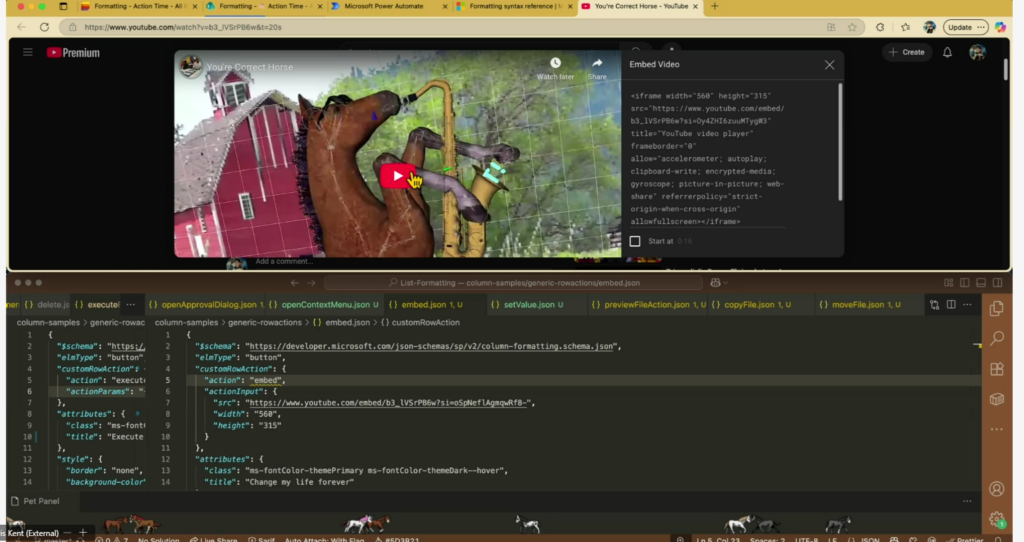Play the video with red play button
The image size is (1024, 542).
pyautogui.click(x=396, y=176)
